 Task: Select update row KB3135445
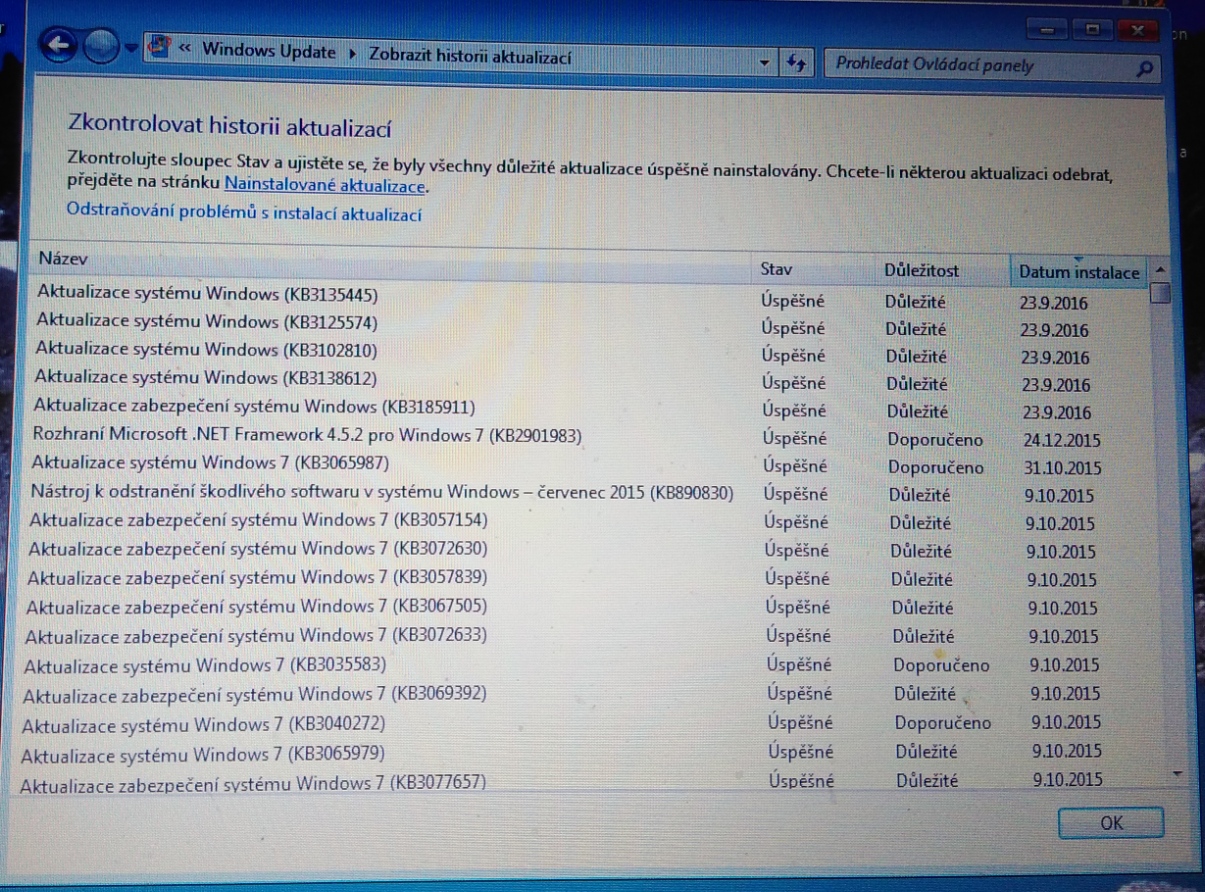[x=590, y=297]
